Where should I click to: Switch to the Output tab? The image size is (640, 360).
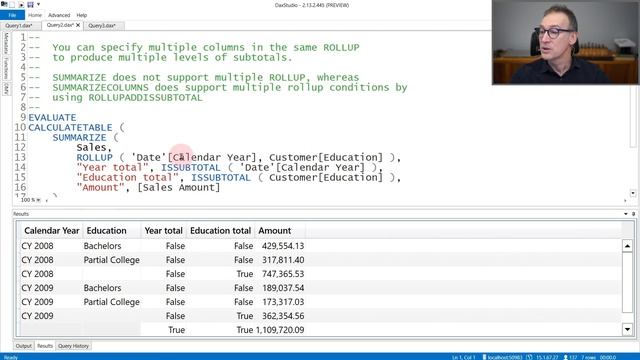tap(24, 346)
